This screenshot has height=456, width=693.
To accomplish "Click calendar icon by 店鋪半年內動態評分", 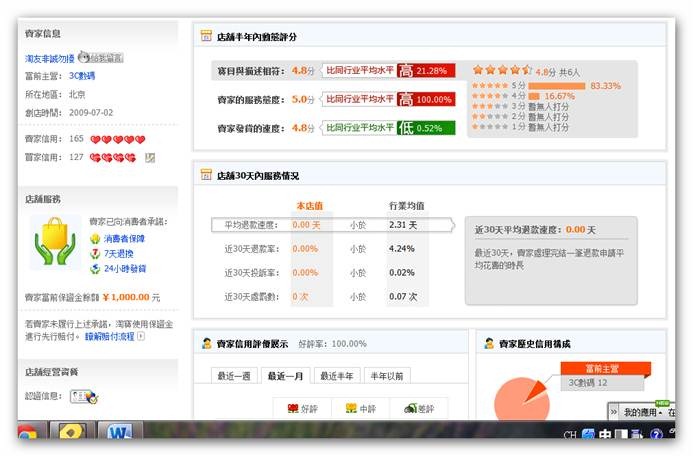I will click(x=206, y=36).
